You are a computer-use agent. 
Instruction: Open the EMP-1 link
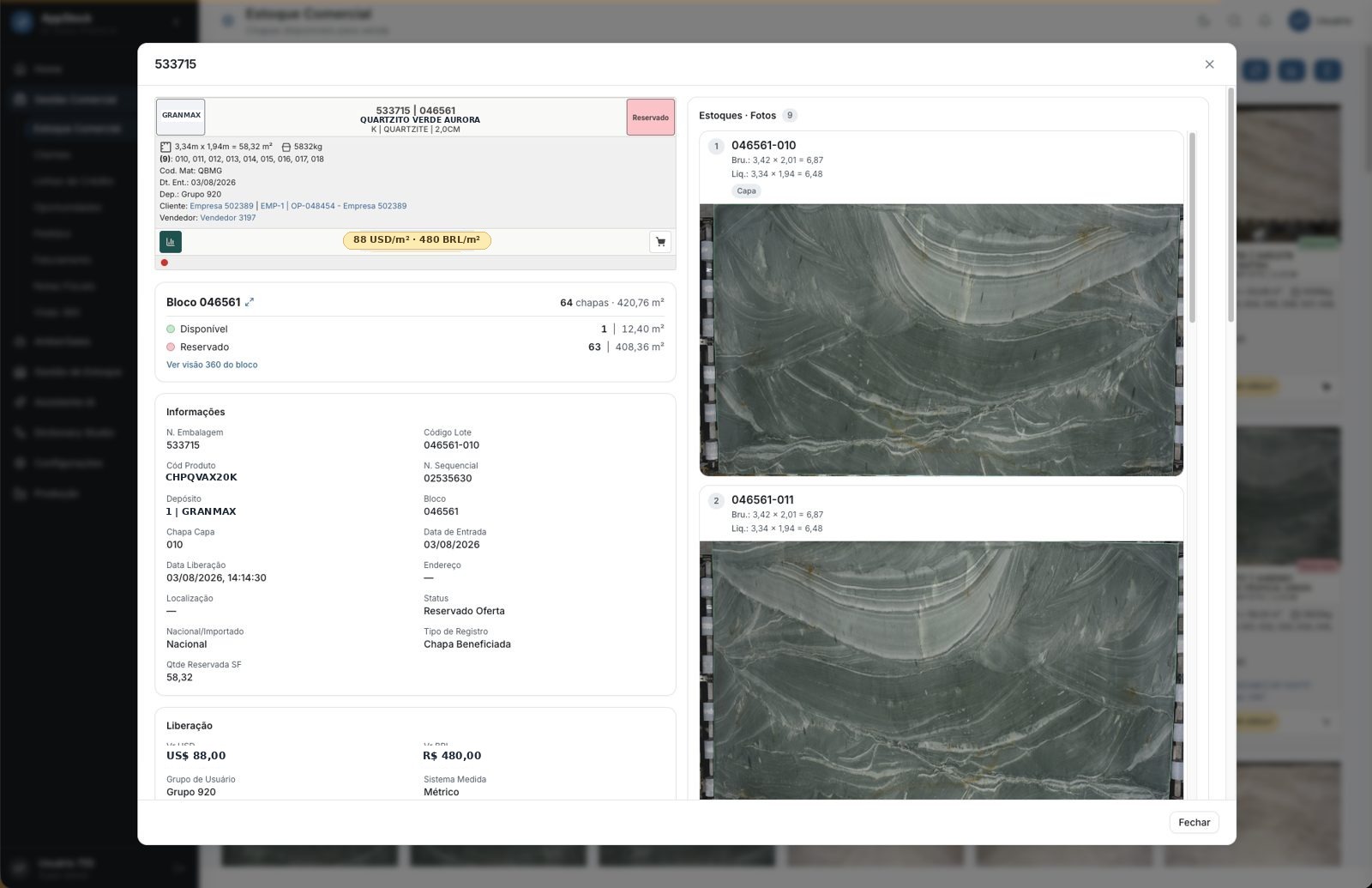pyautogui.click(x=272, y=206)
